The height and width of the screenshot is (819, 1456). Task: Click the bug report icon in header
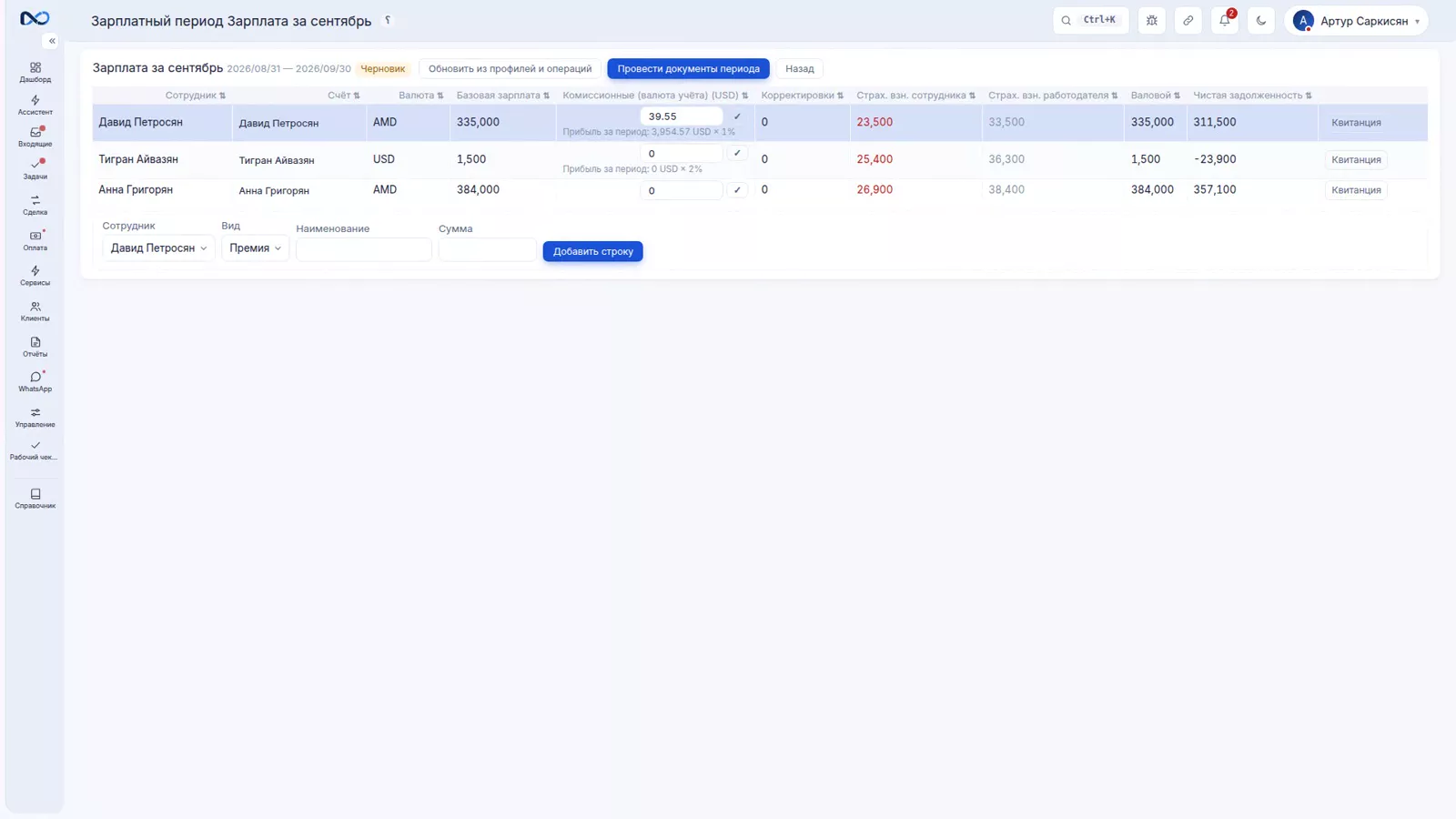1152,20
